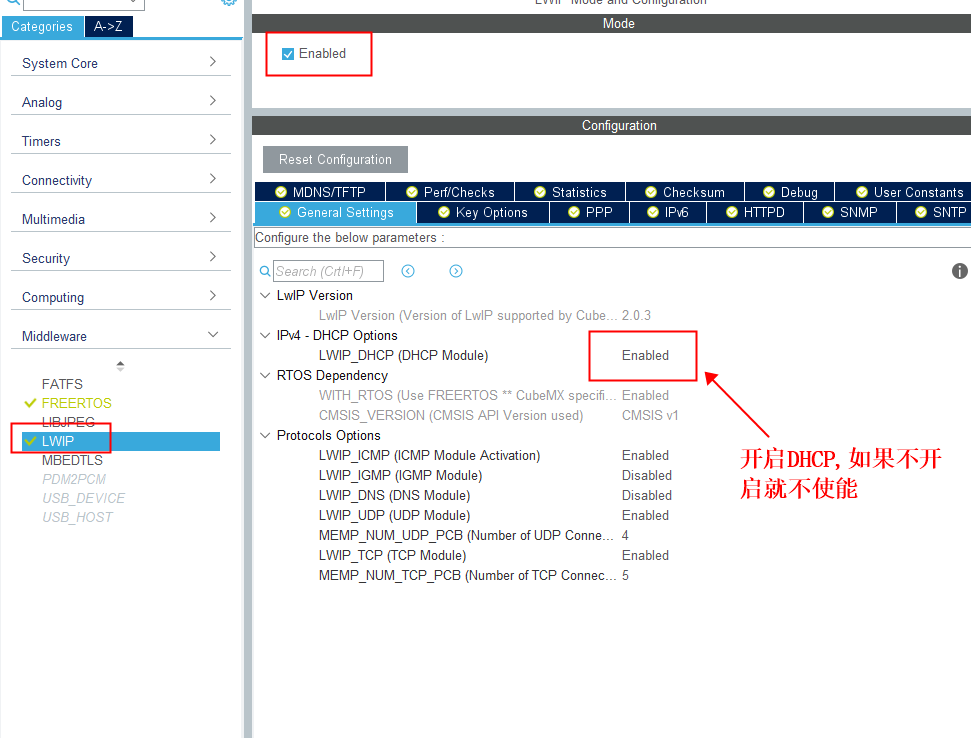971x738 pixels.
Task: Click the right arrow navigation icon near search
Action: [x=456, y=271]
